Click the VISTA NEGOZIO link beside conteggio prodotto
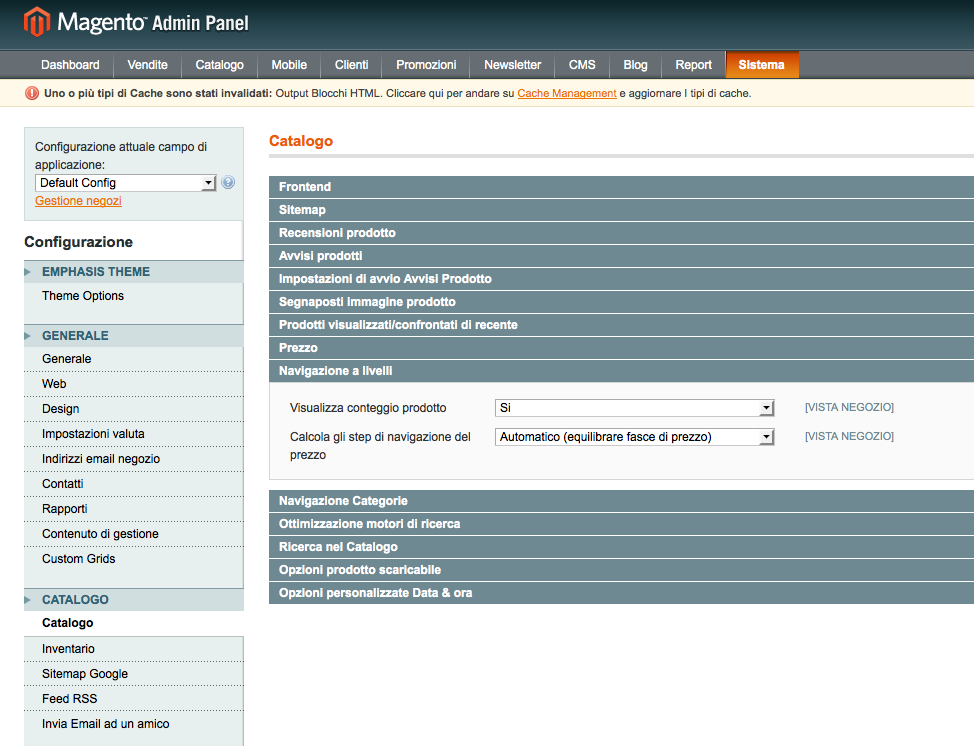The height and width of the screenshot is (746, 974). pyautogui.click(x=848, y=407)
